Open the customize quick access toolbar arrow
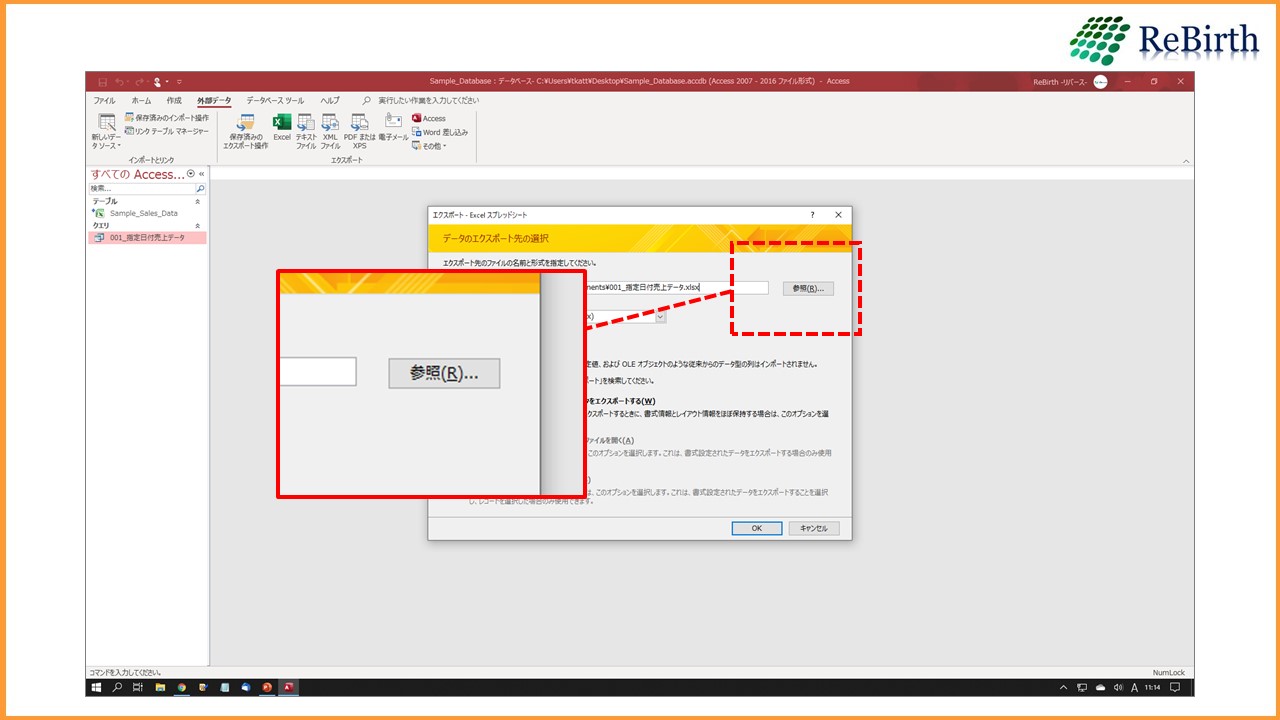1280x720 pixels. coord(179,81)
